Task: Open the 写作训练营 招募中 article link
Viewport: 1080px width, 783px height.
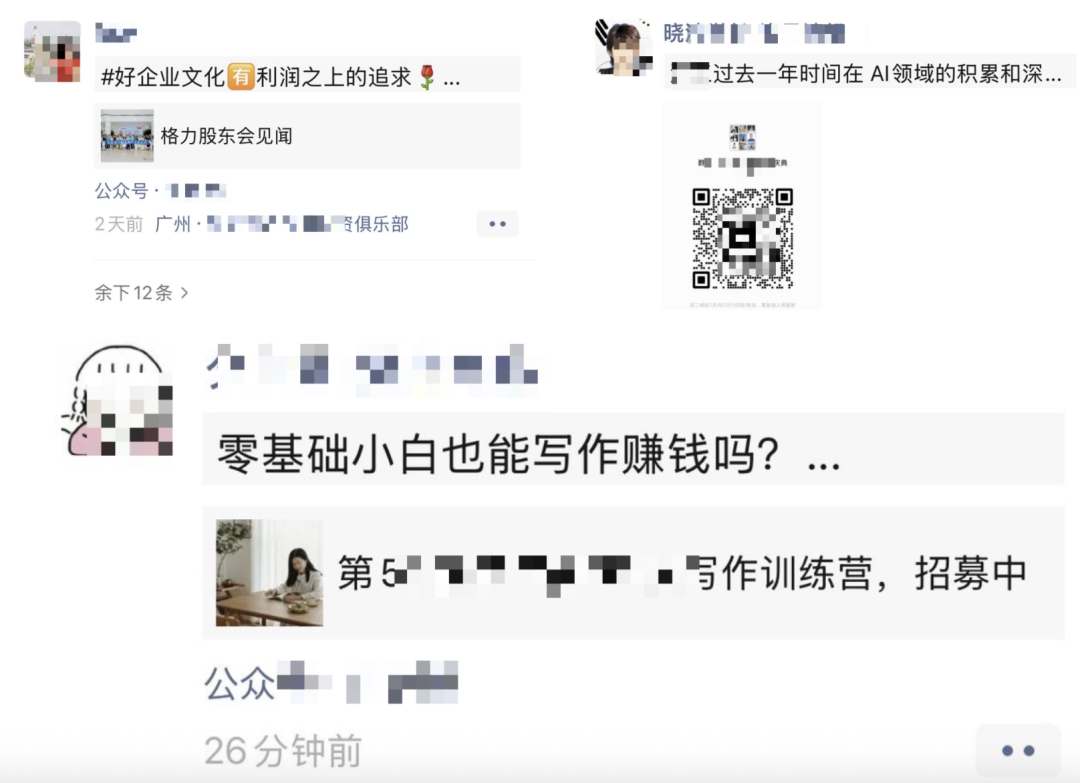Action: pyautogui.click(x=633, y=572)
